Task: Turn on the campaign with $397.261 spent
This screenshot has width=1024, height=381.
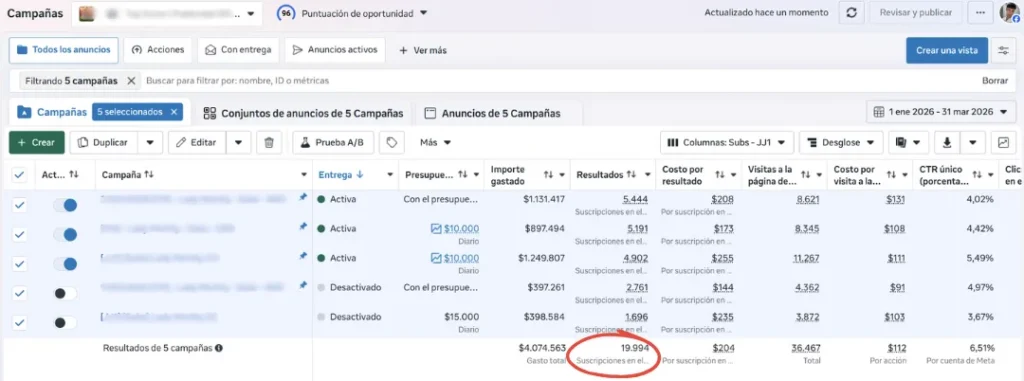Action: [65, 293]
